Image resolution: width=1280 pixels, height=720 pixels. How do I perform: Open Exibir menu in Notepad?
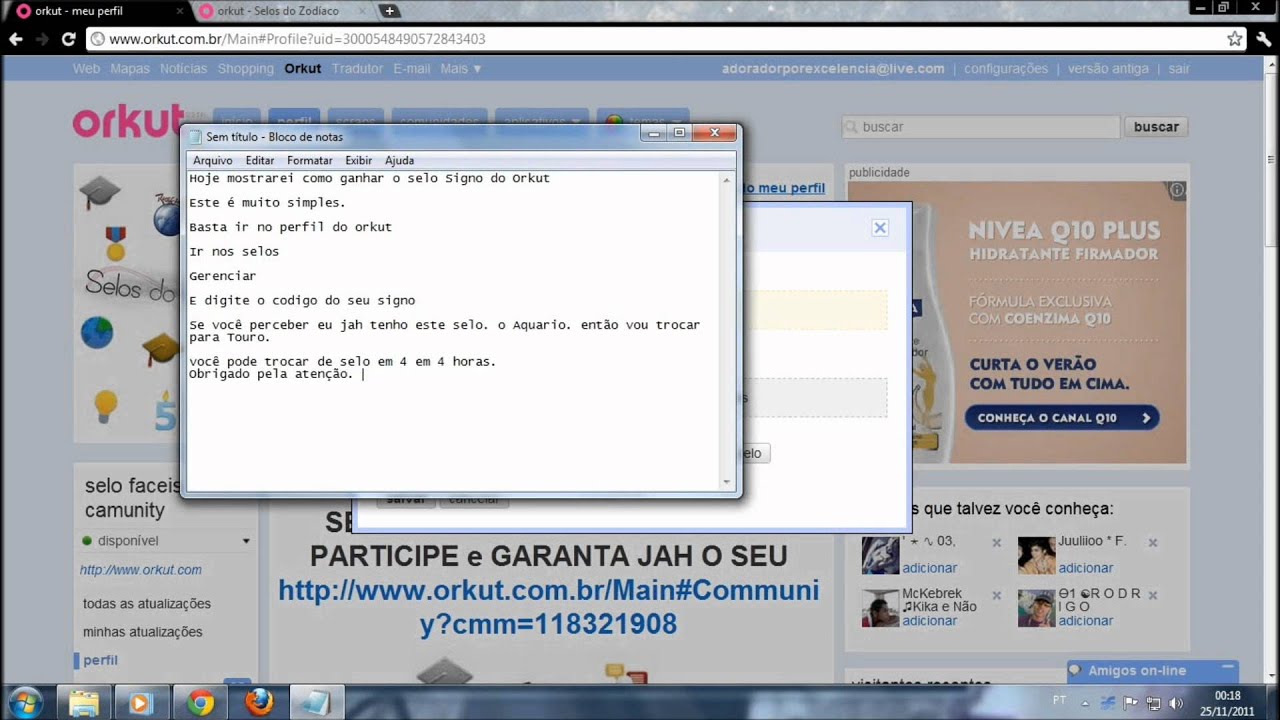pos(359,160)
